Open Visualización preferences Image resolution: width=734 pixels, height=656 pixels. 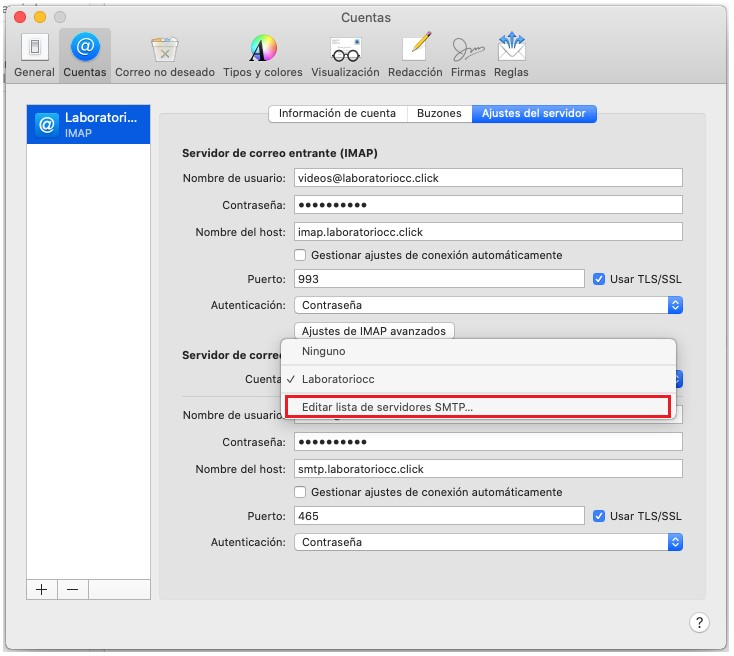point(345,56)
